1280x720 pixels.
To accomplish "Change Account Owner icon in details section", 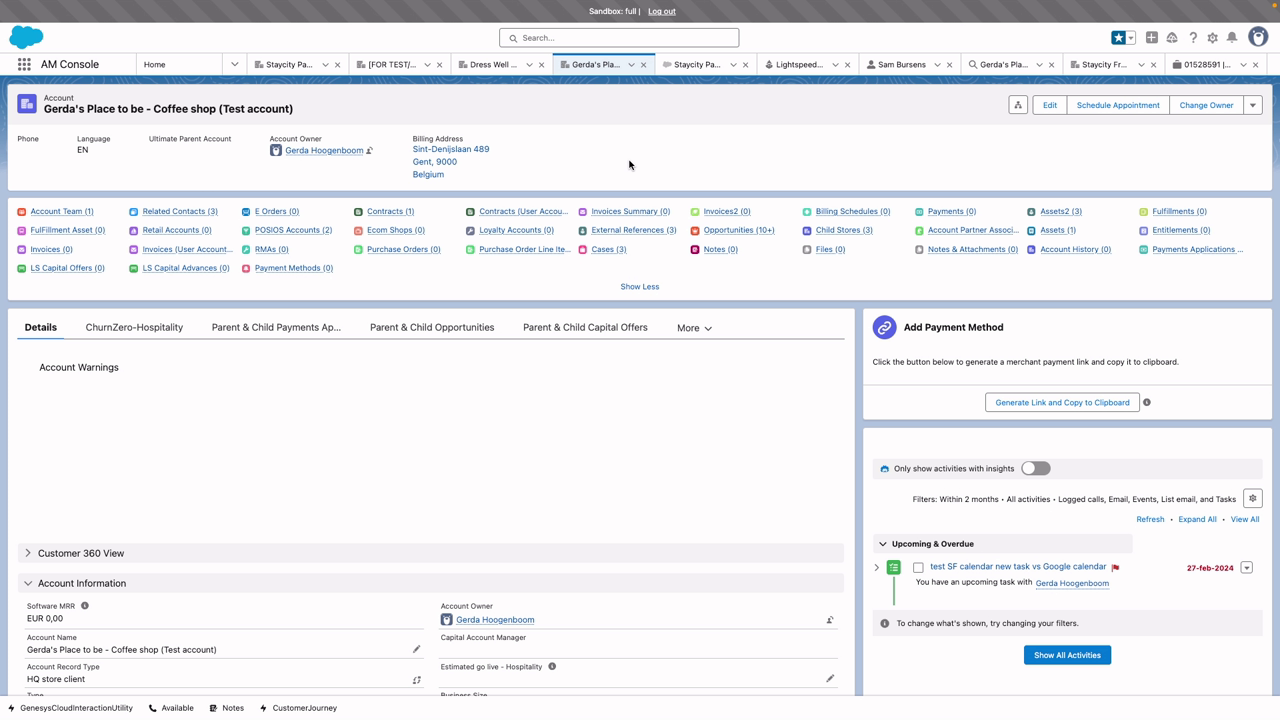I will tap(830, 620).
